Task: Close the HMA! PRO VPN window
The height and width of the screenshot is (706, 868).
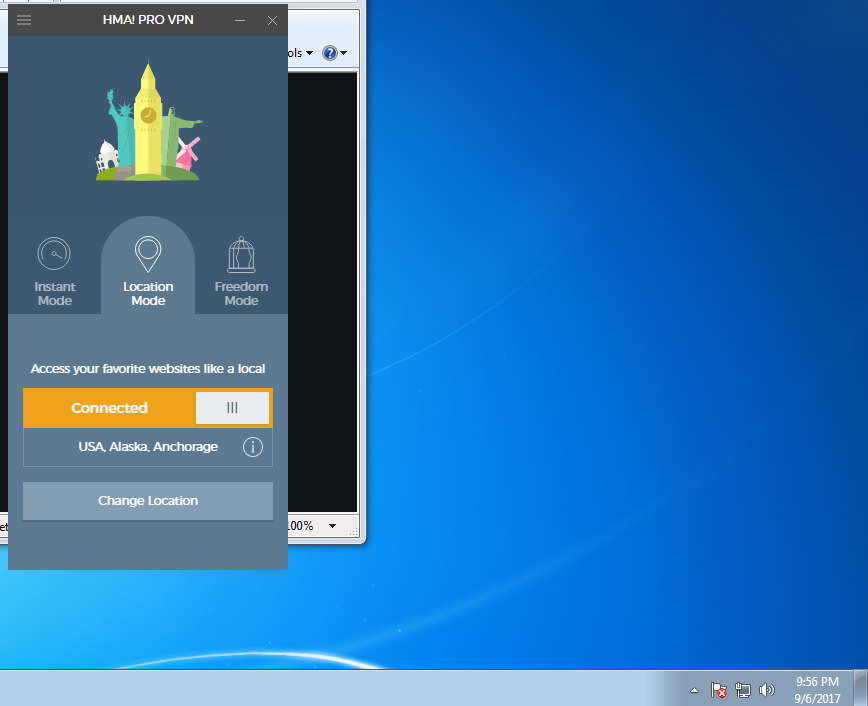Action: coord(272,20)
